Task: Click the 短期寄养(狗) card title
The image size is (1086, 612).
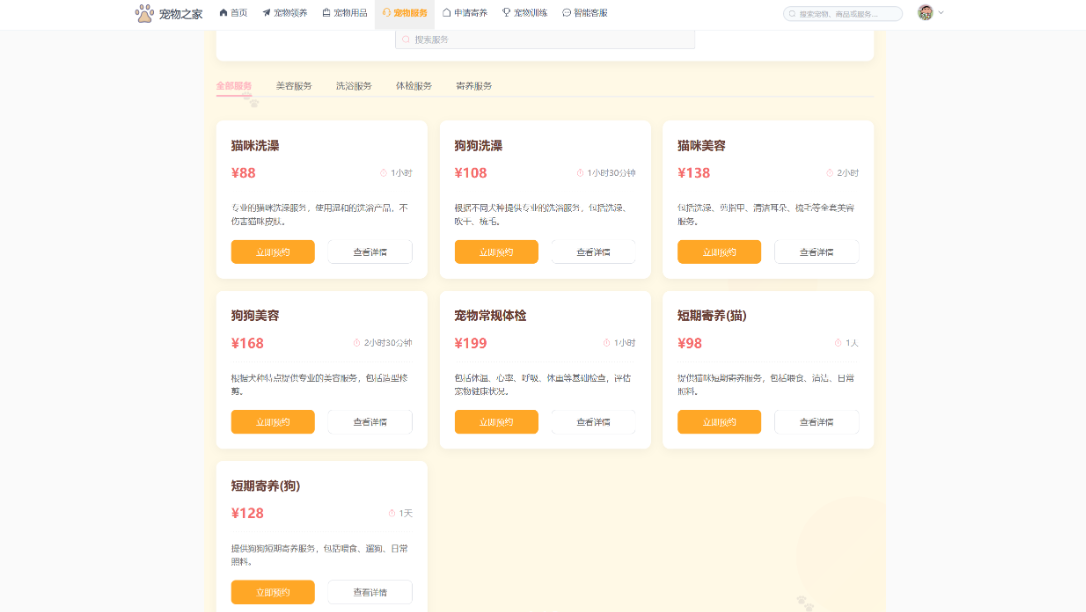Action: (x=265, y=486)
